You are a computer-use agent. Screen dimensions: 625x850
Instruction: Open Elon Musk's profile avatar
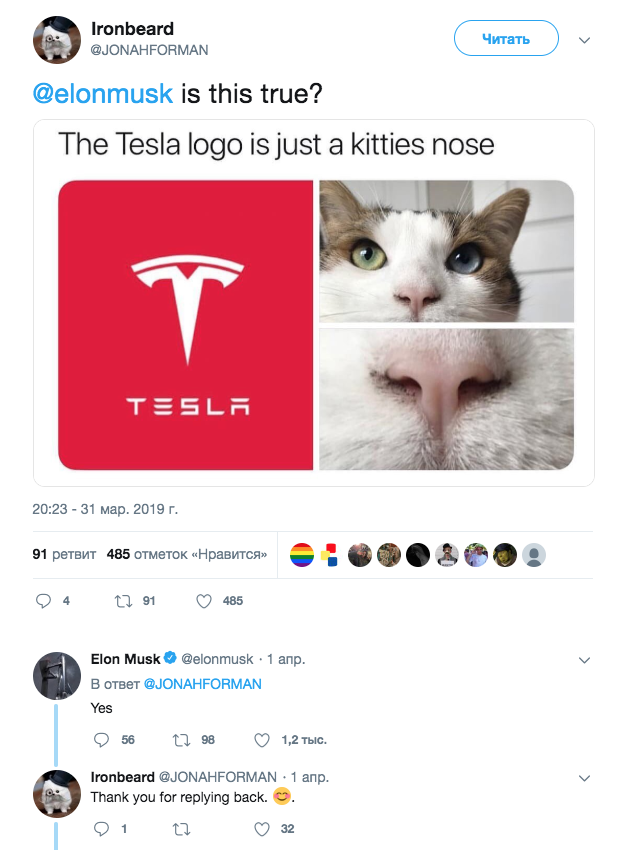pyautogui.click(x=57, y=675)
